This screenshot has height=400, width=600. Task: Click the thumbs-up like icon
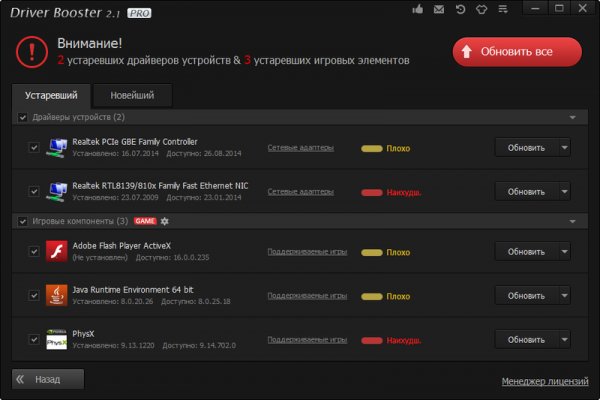(x=418, y=9)
